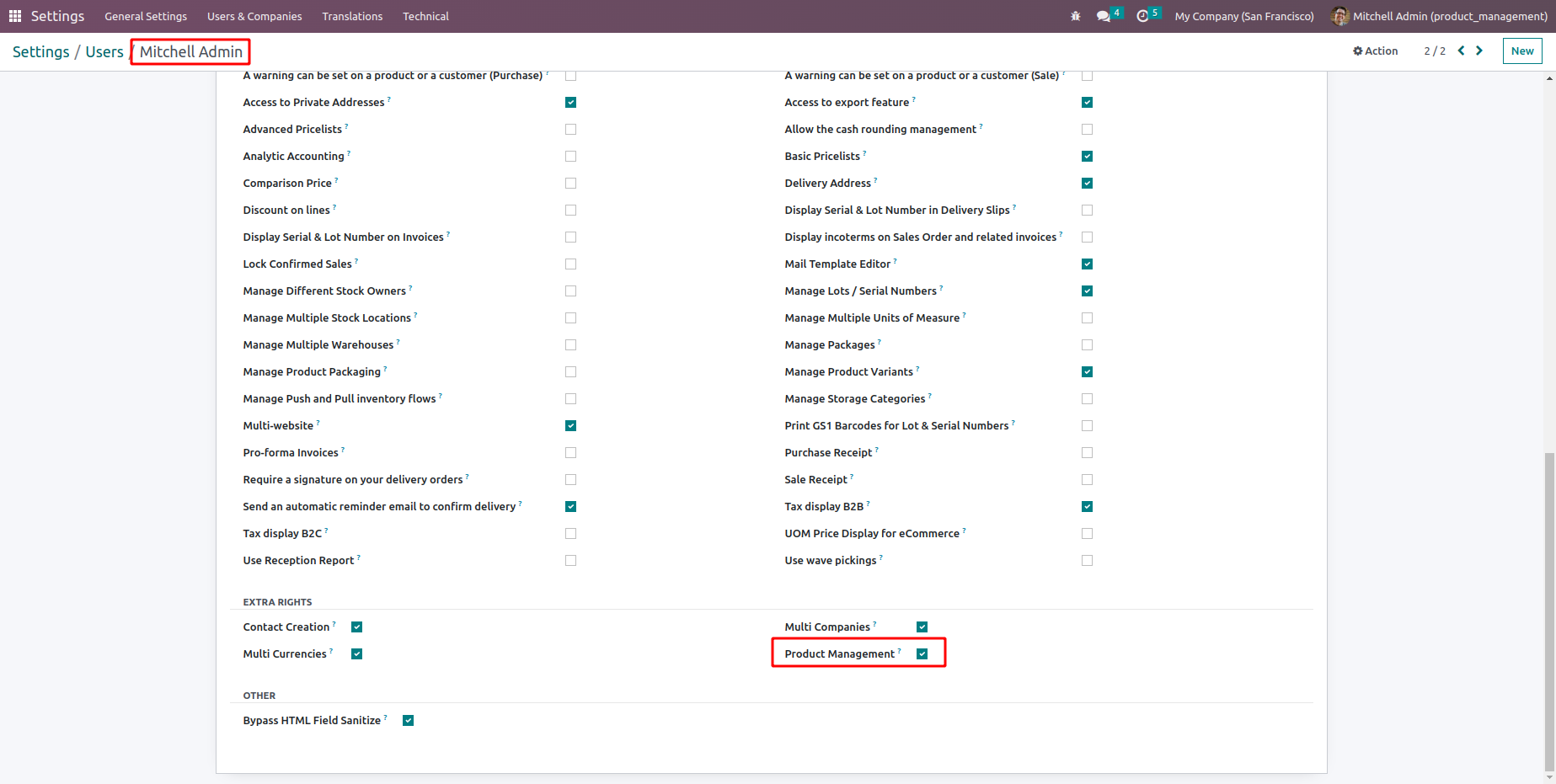
Task: Uncheck Manage Lots / Serial Numbers
Action: (1088, 291)
